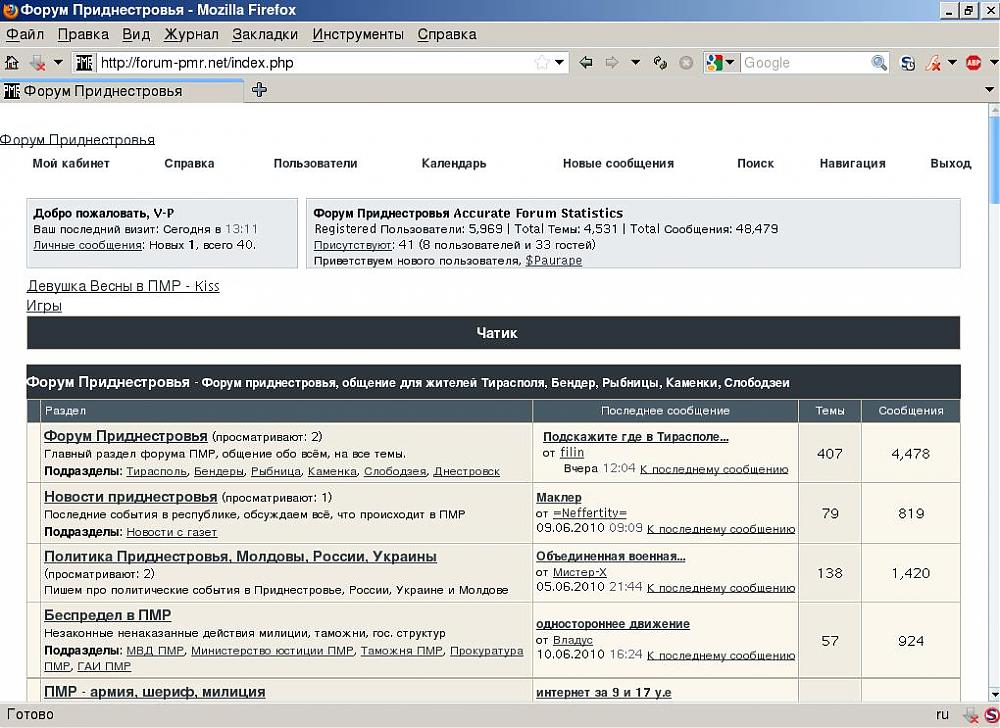Open the Новые сообщения forum link
The image size is (1000, 728).
pos(618,163)
